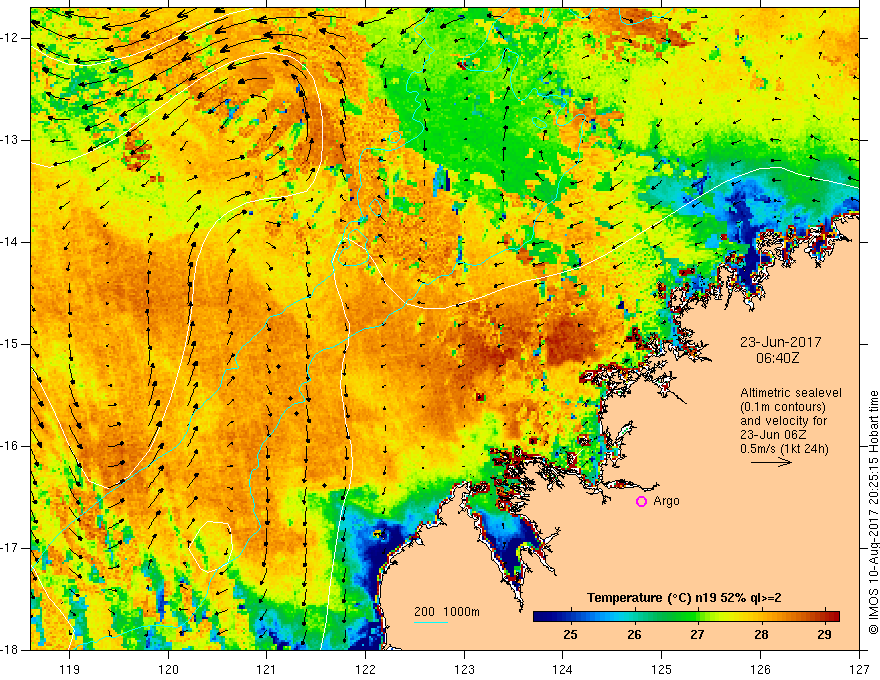Click the -17 latitude axis label

10,548
